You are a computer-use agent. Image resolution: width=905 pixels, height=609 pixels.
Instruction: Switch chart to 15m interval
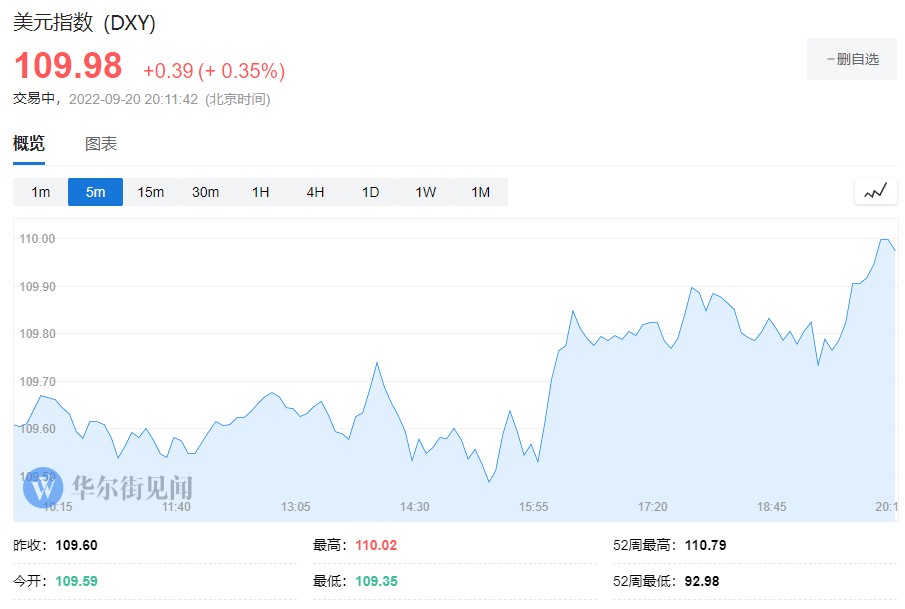pyautogui.click(x=150, y=192)
